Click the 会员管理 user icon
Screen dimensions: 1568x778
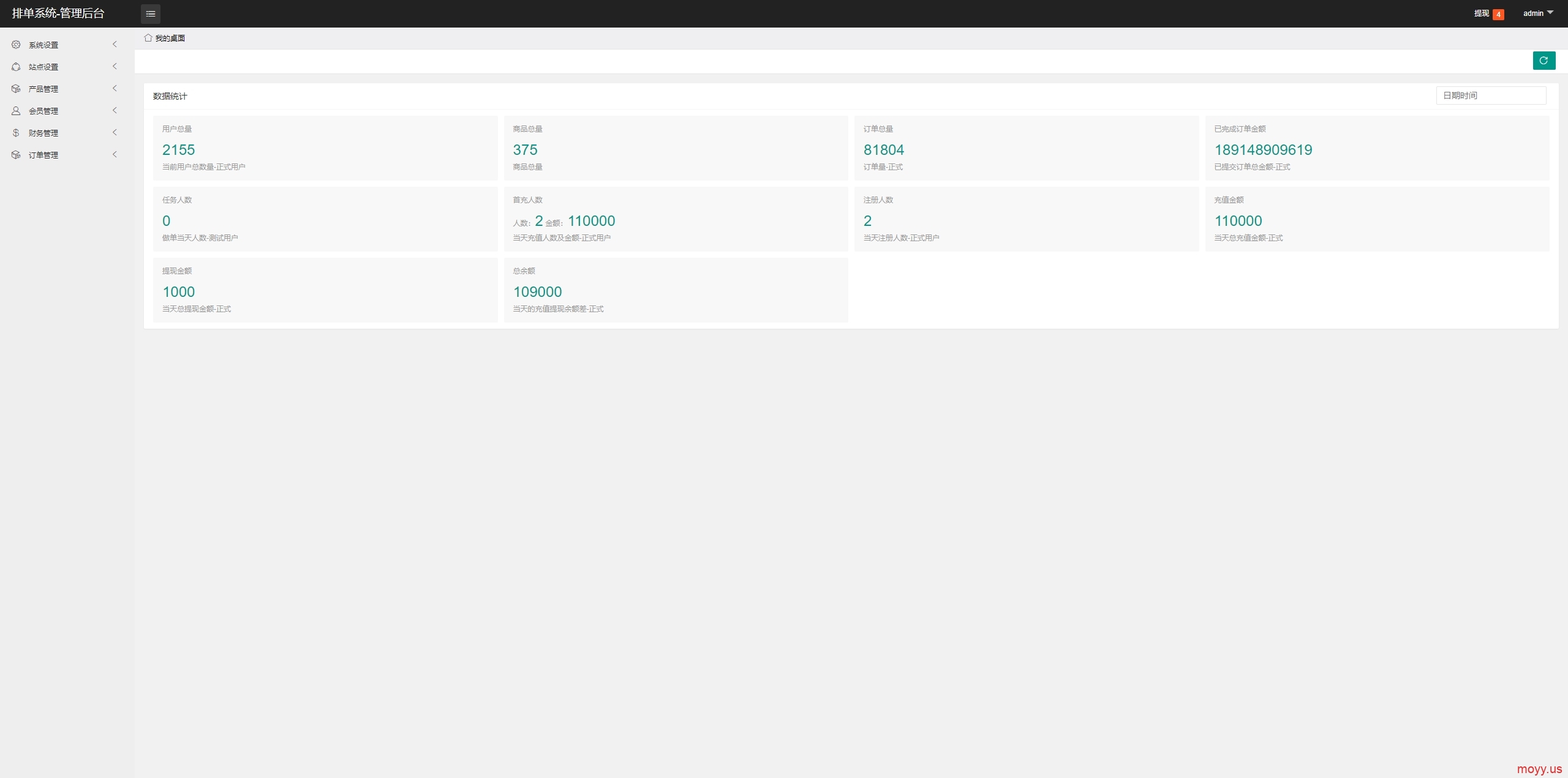point(16,111)
